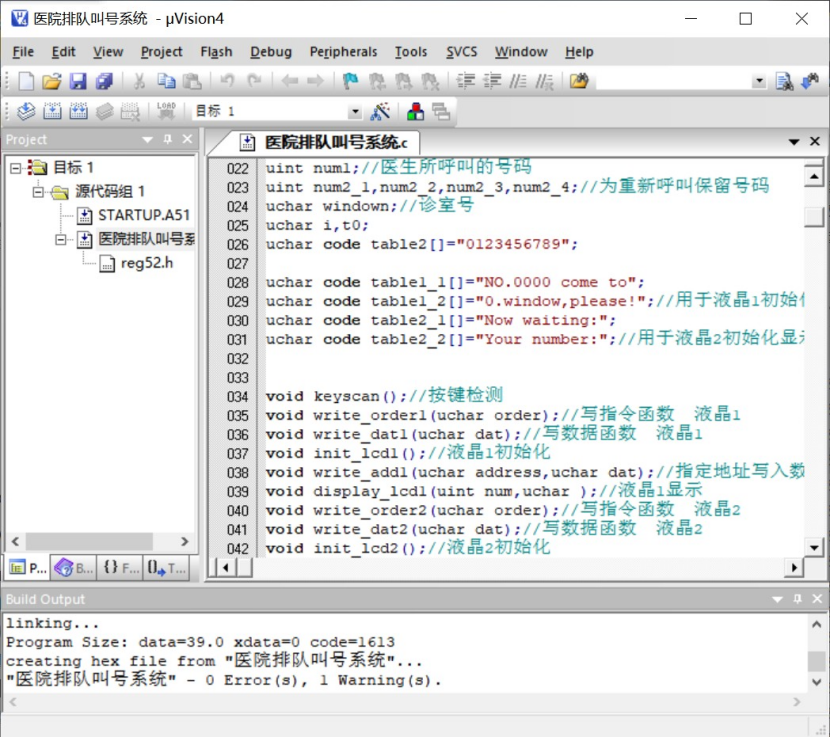The width and height of the screenshot is (830, 738).
Task: Copy the selection with the Copy icon
Action: point(166,81)
